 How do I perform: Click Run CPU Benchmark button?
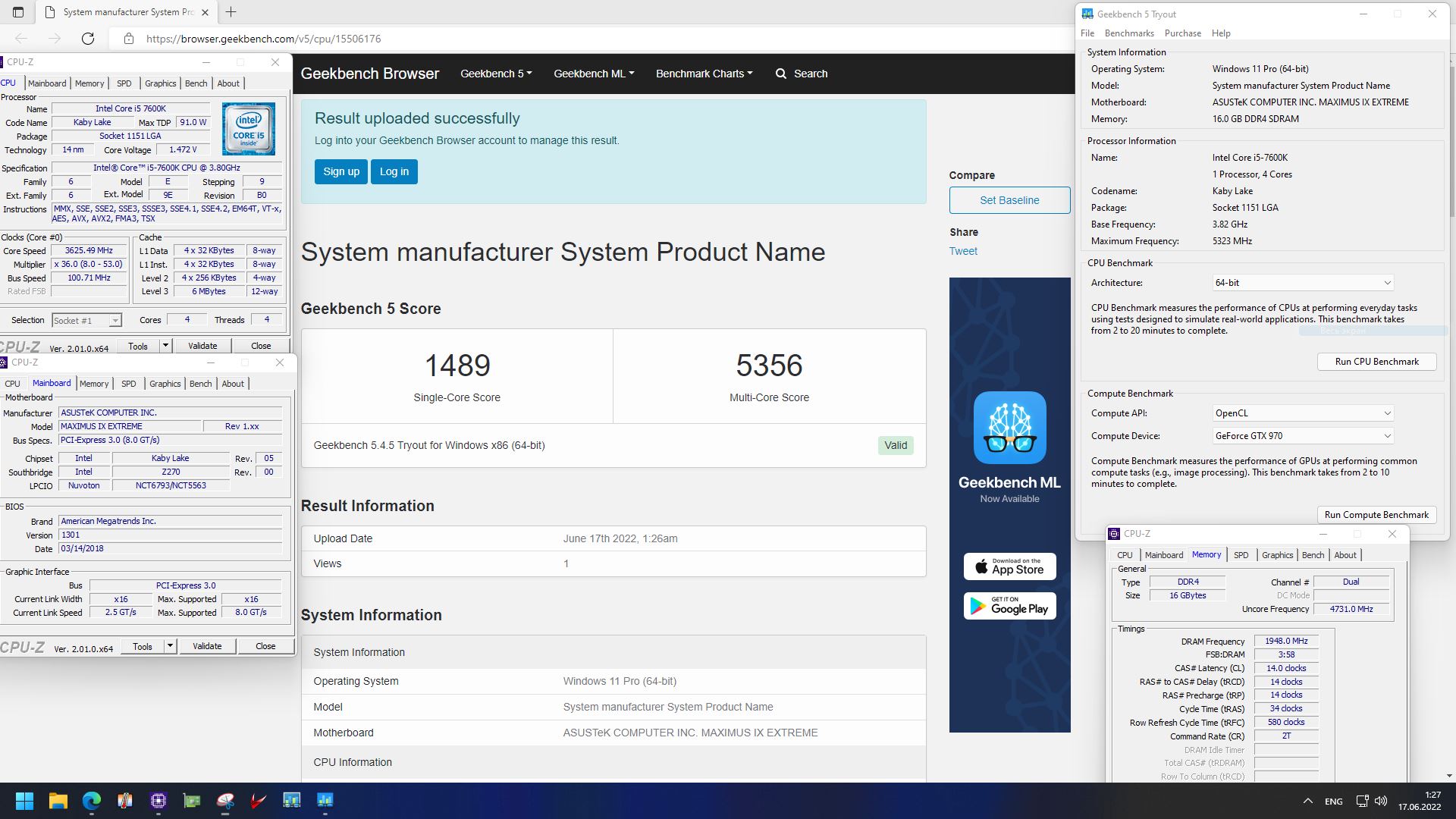[x=1376, y=362]
